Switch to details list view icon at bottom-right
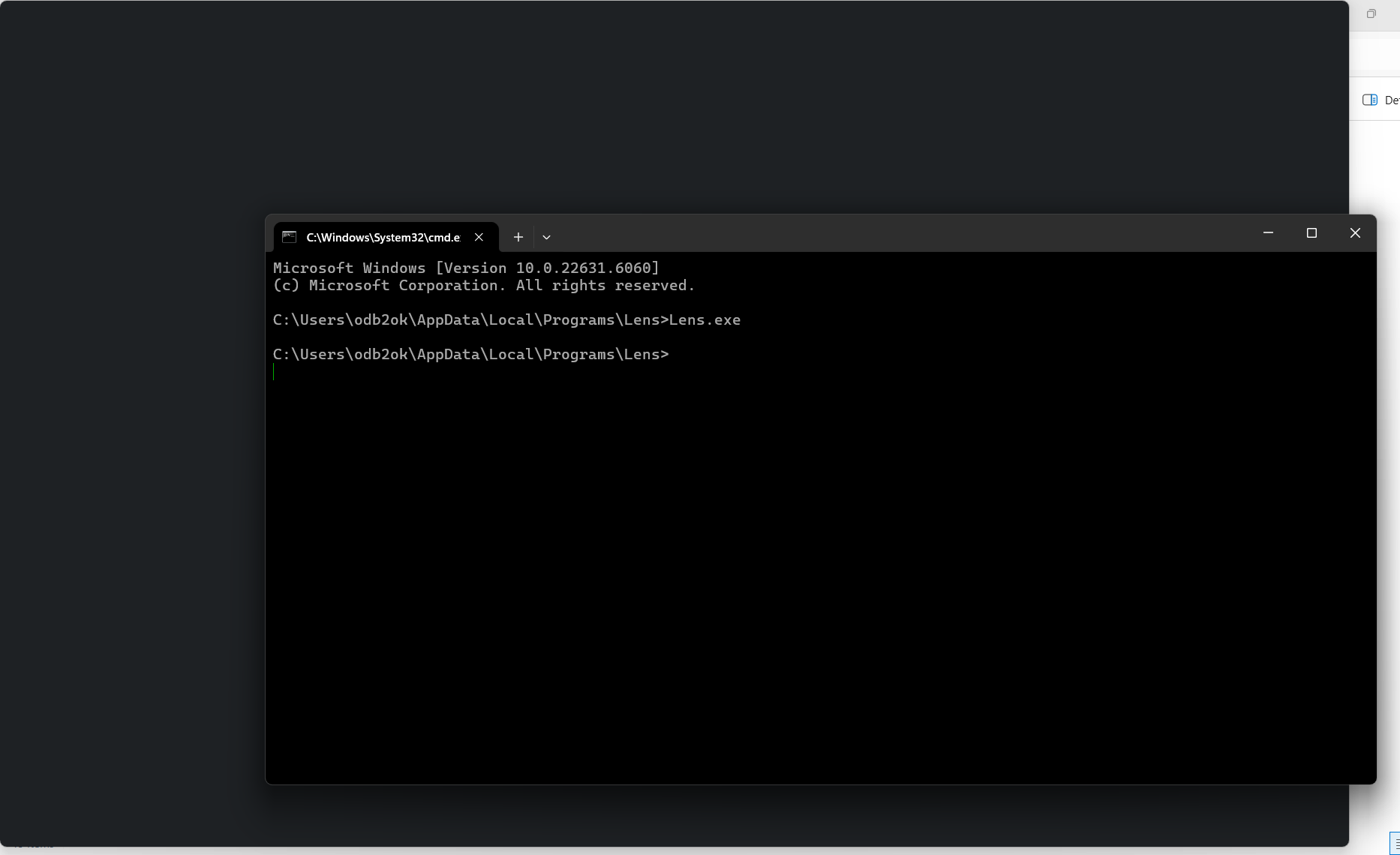The height and width of the screenshot is (855, 1400). pyautogui.click(x=1395, y=843)
